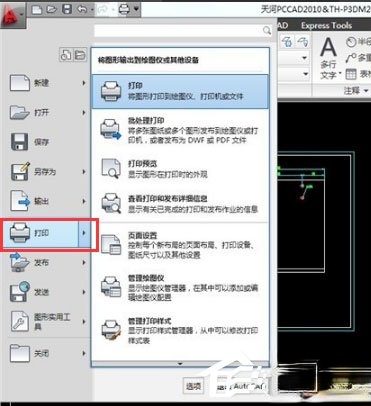Open the AutoCAD application menu logo button
The image size is (371, 406).
[12, 15]
